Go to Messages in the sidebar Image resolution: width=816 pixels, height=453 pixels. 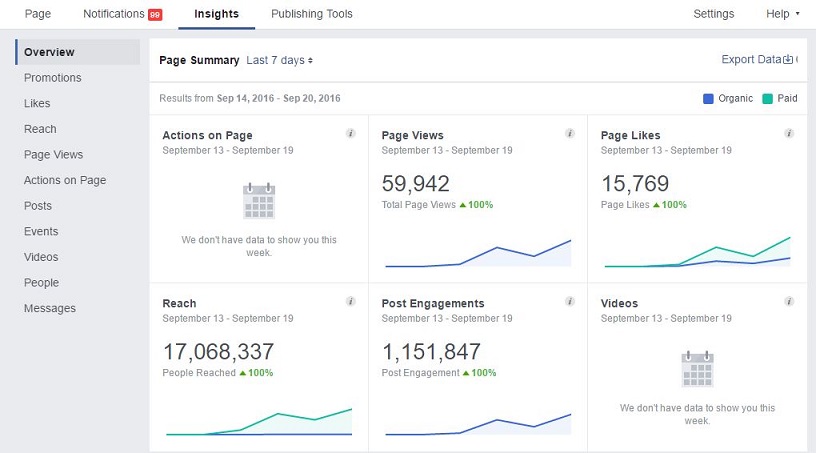[50, 308]
